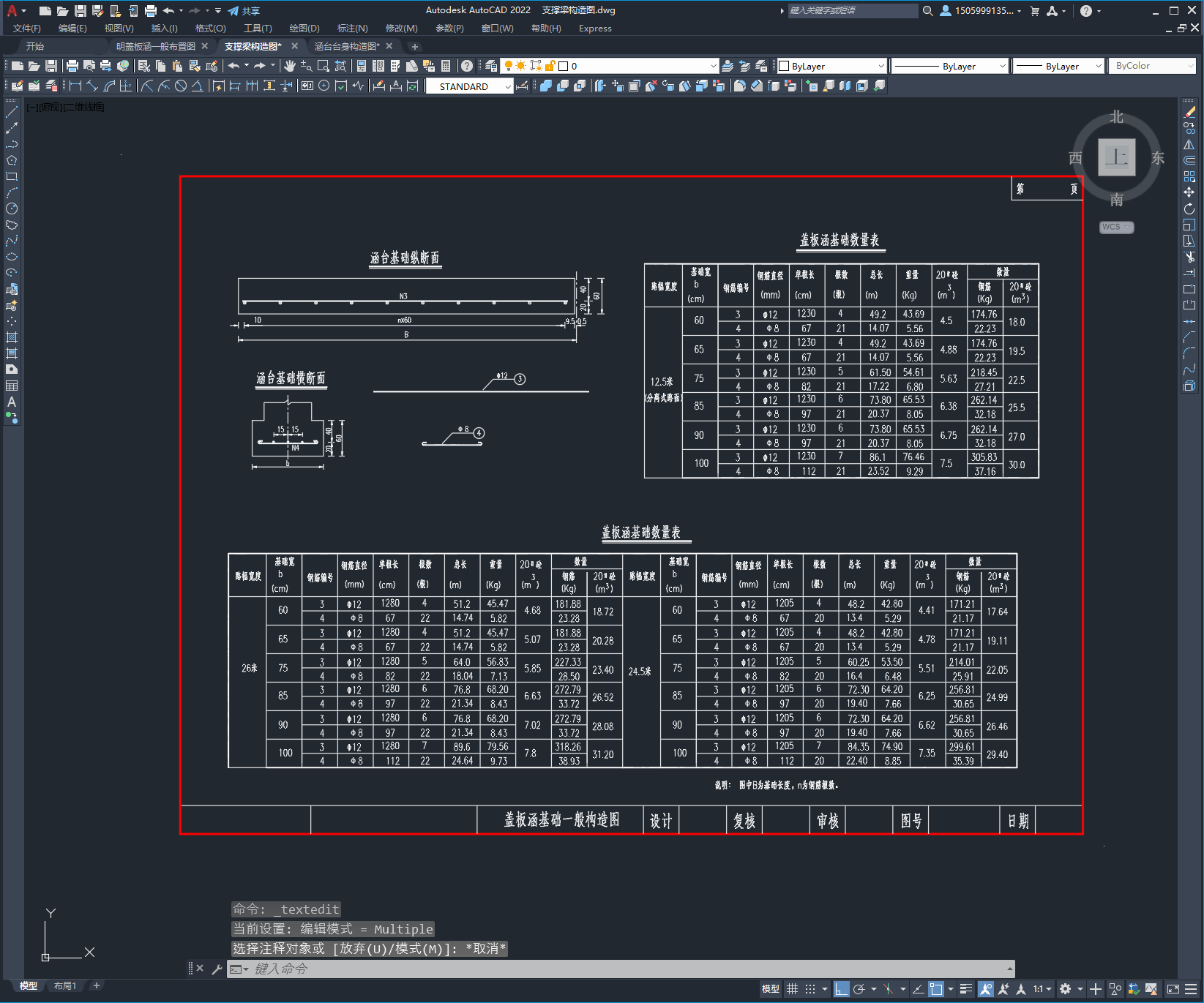Screen dimensions: 1204x1003
Task: Open the 文件(F) menu
Action: click(27, 29)
